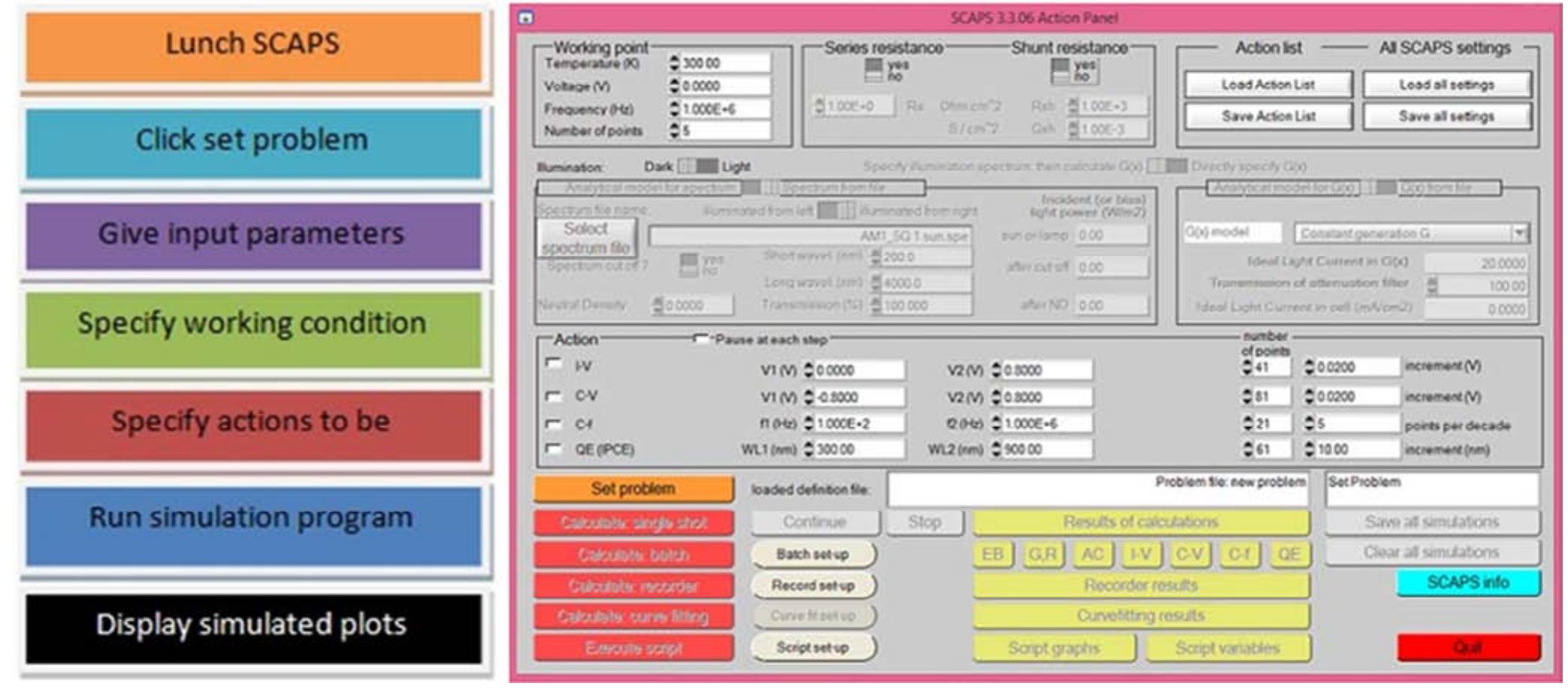Show Recorder results
Screen dimensions: 1568x689
(x=1141, y=585)
